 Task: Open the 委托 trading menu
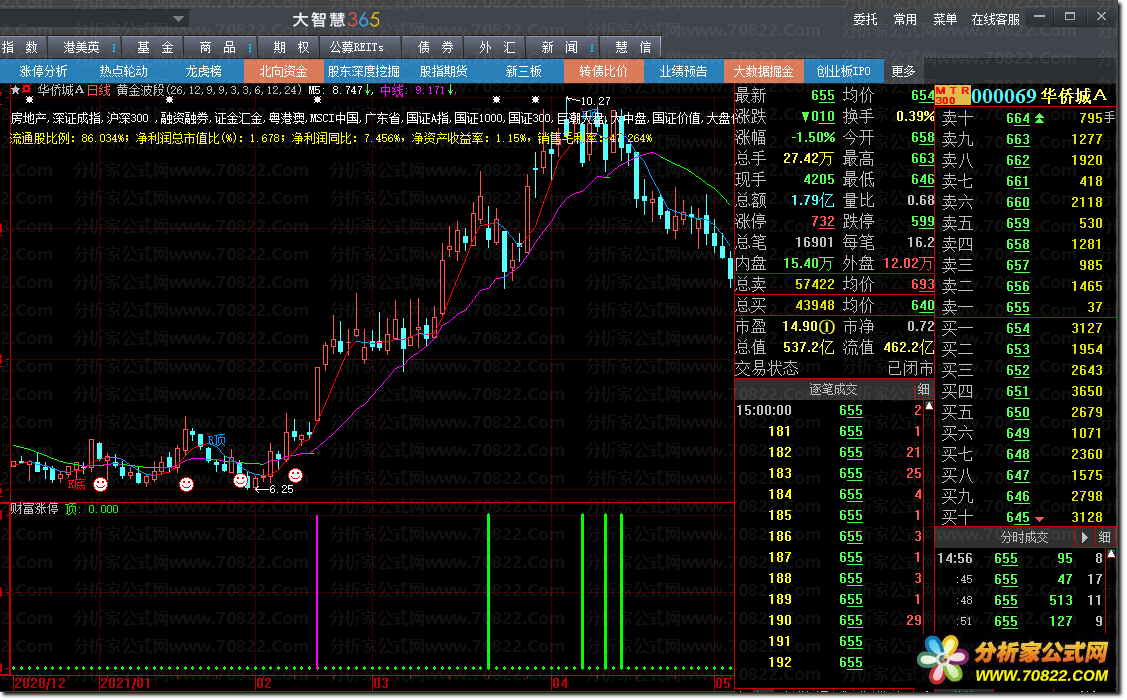865,19
